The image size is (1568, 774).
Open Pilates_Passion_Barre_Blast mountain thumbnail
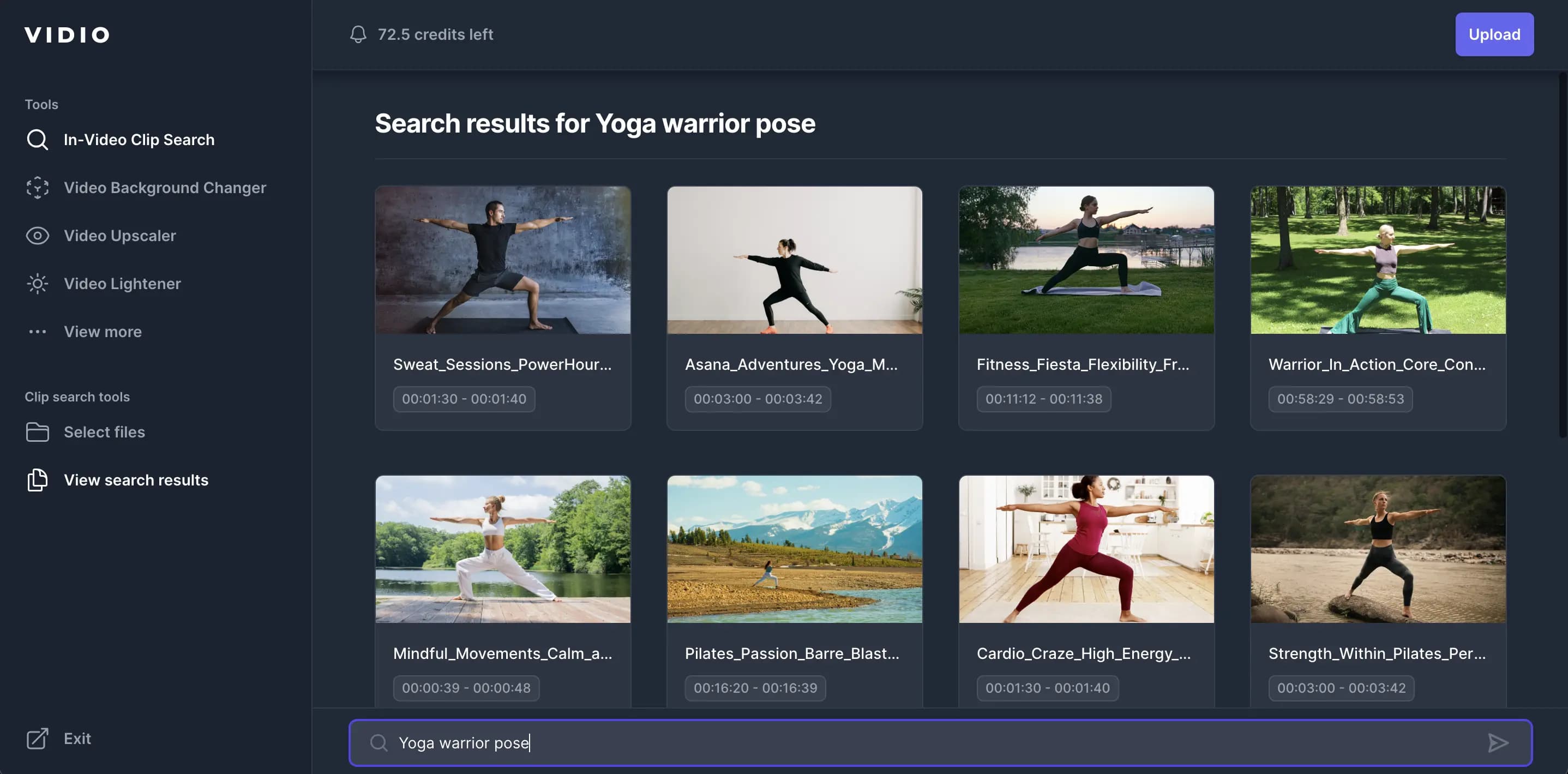tap(794, 549)
